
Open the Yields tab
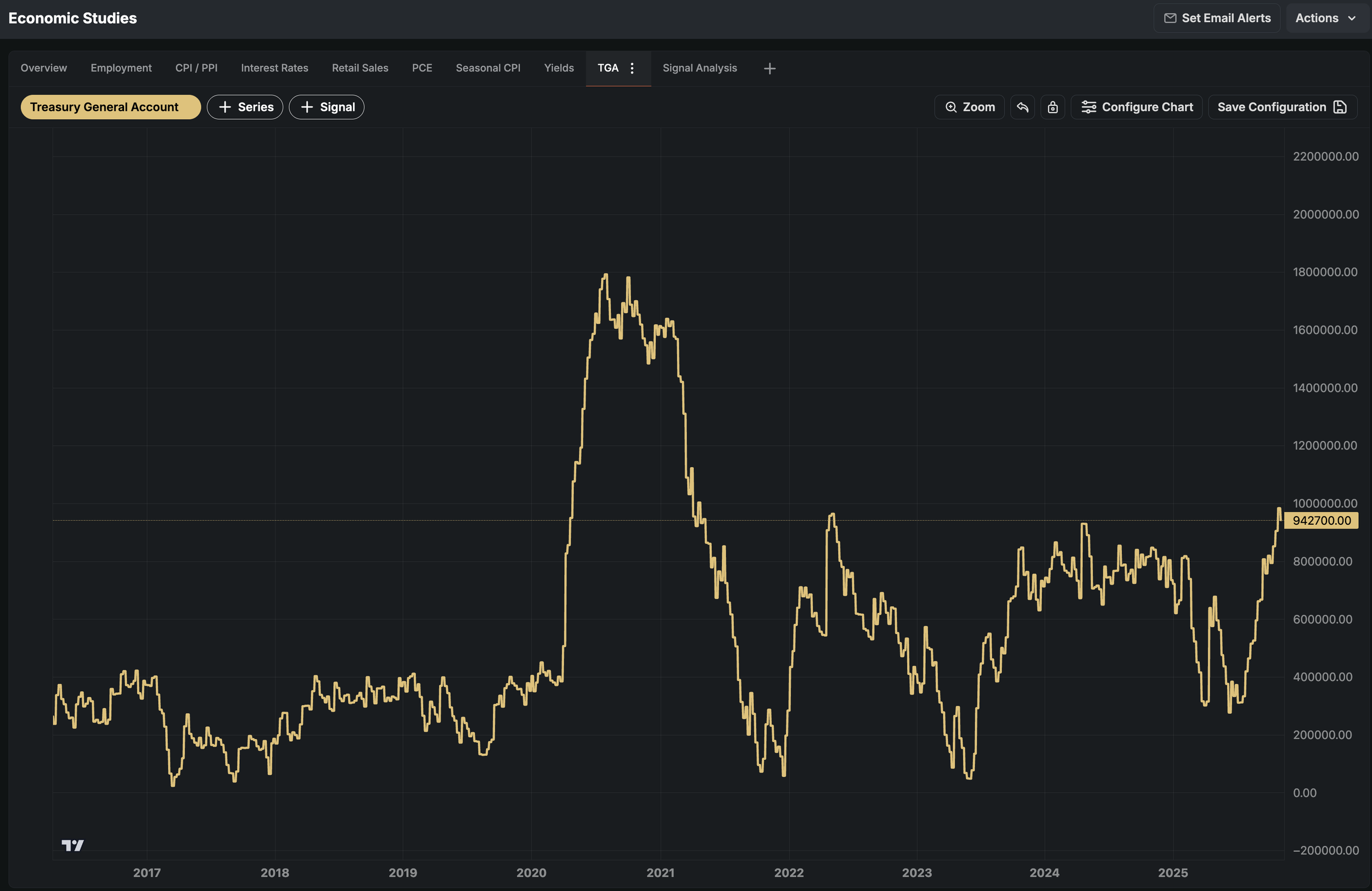click(x=559, y=68)
